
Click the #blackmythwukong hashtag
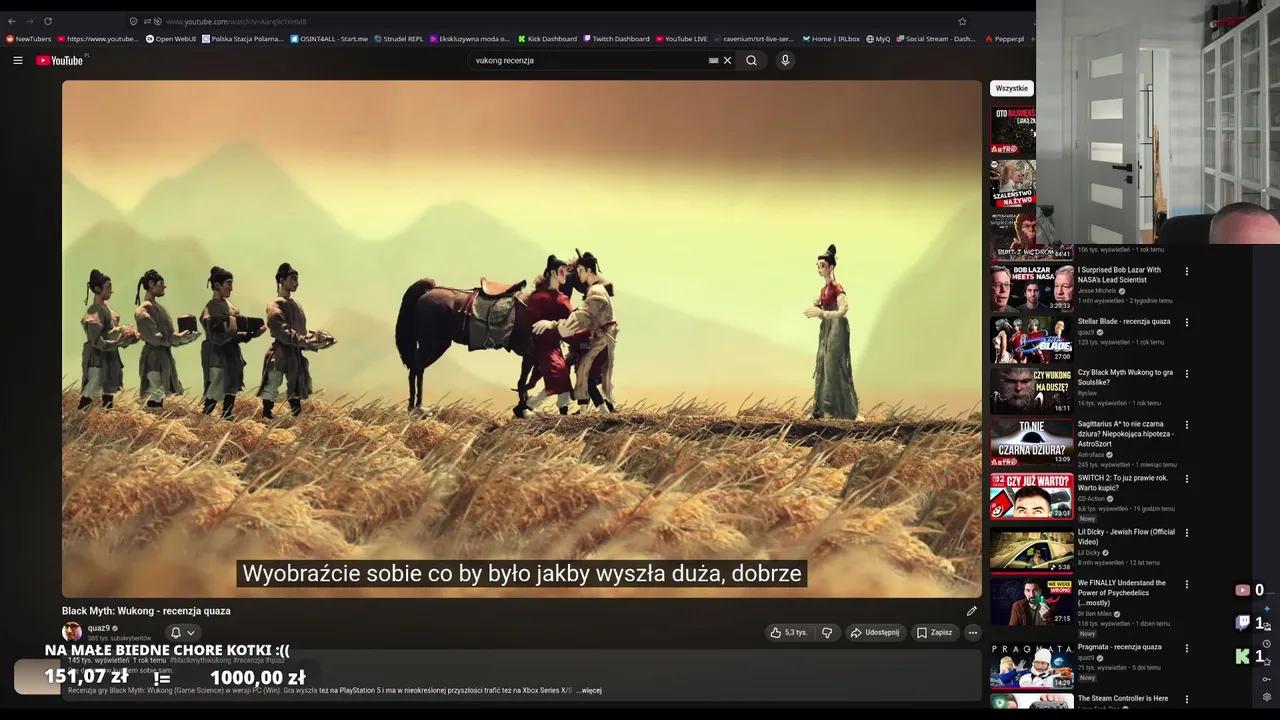coord(200,660)
